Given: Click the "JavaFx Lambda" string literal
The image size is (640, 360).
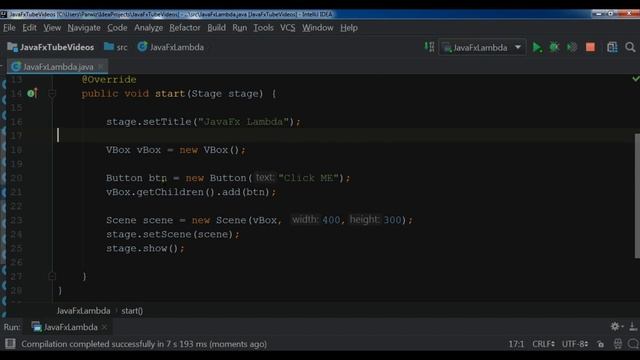Looking at the screenshot, I should 243,122.
